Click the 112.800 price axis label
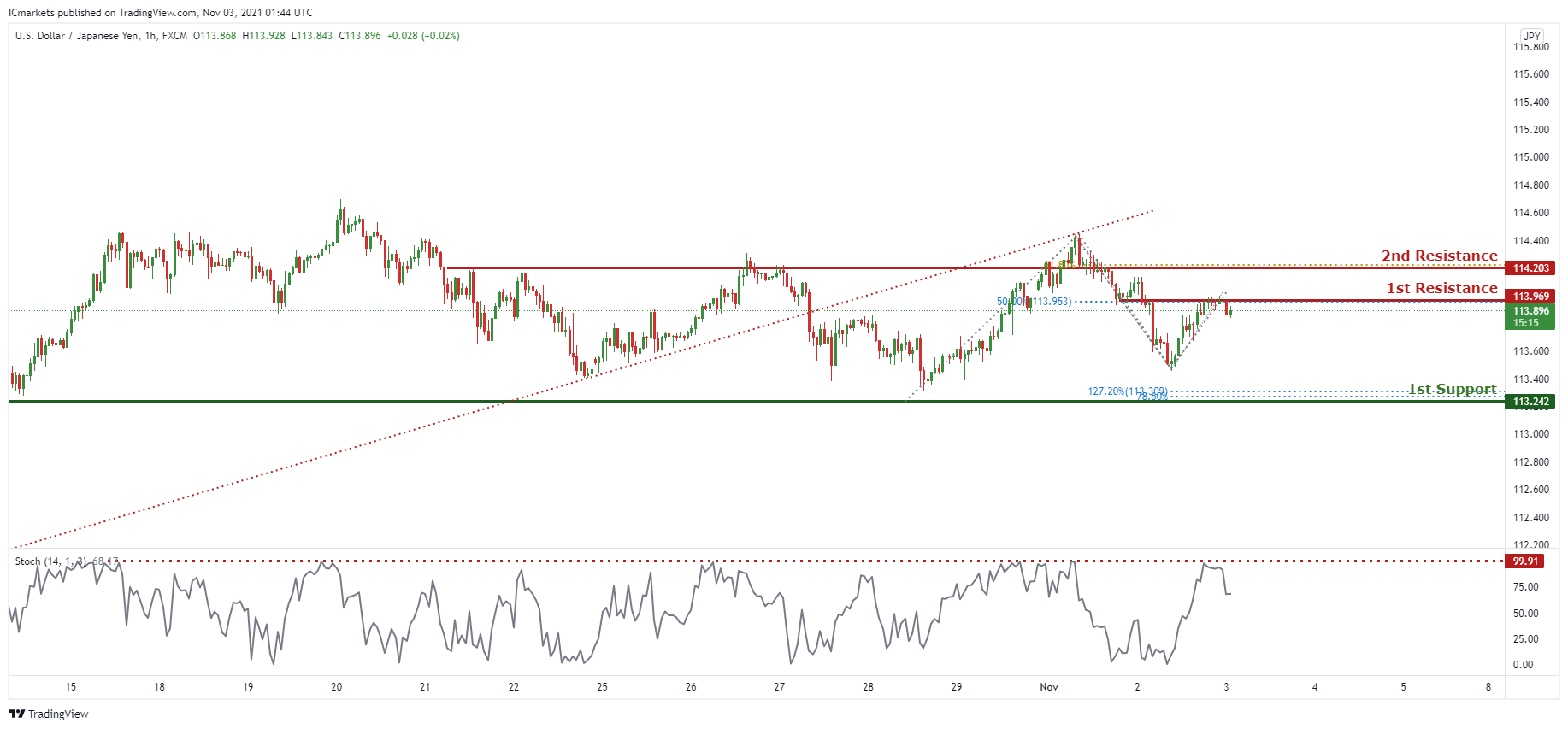Screen dimensions: 1568x729 1531,462
